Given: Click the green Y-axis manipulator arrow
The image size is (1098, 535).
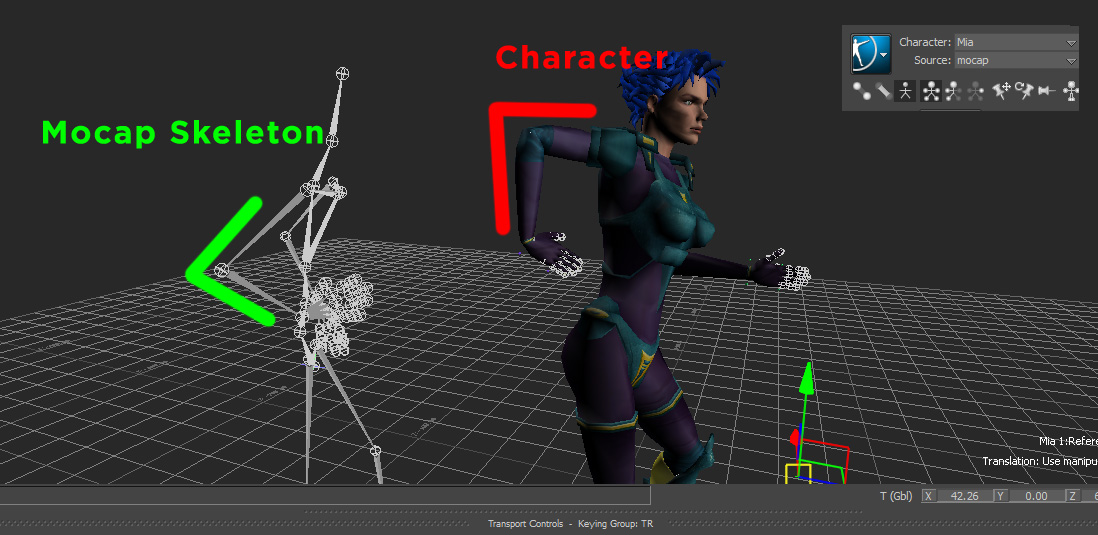Looking at the screenshot, I should 807,378.
